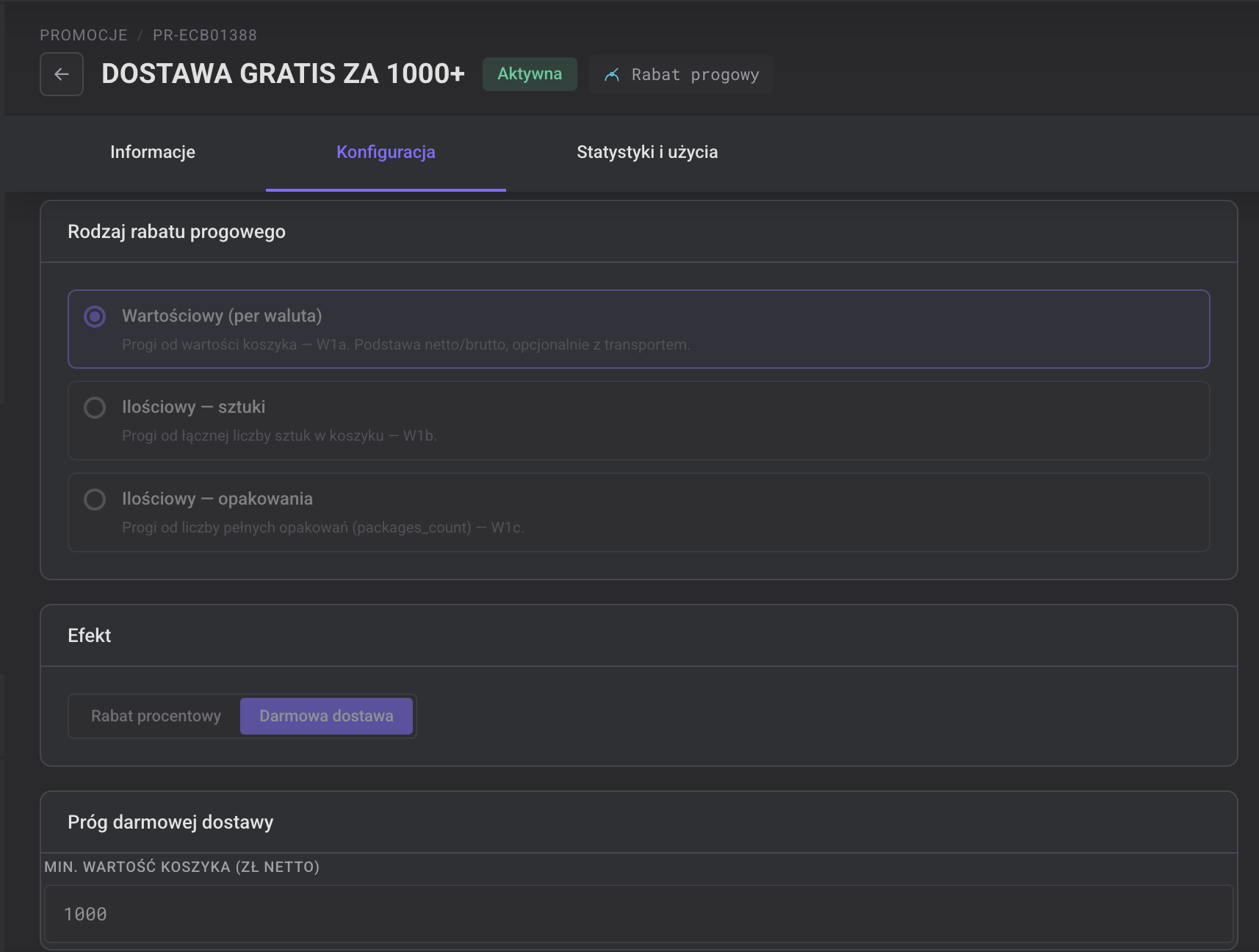Click the Aktywna status badge

530,74
